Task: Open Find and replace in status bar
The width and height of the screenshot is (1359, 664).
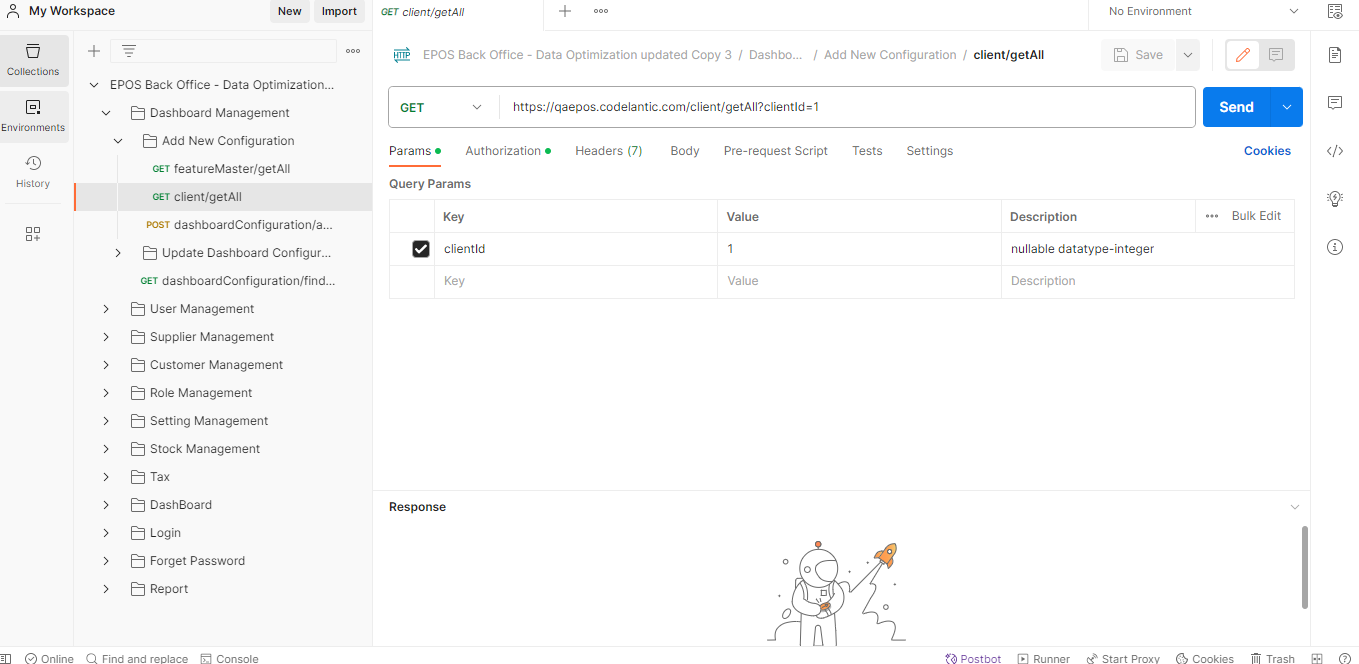Action: (137, 659)
